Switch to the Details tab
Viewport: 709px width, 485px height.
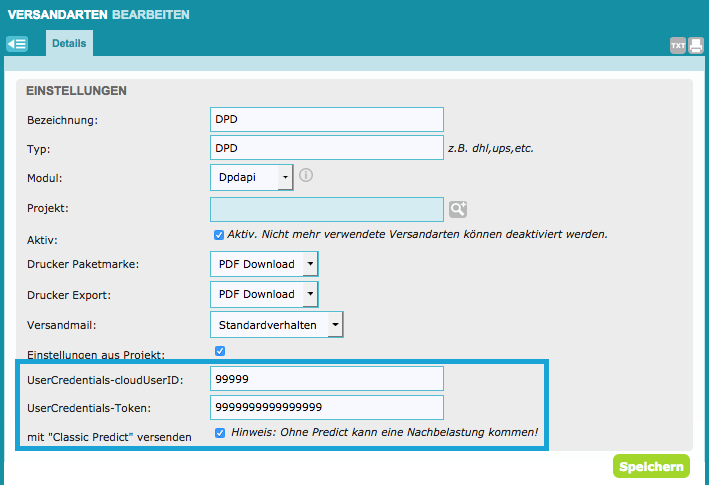[69, 44]
